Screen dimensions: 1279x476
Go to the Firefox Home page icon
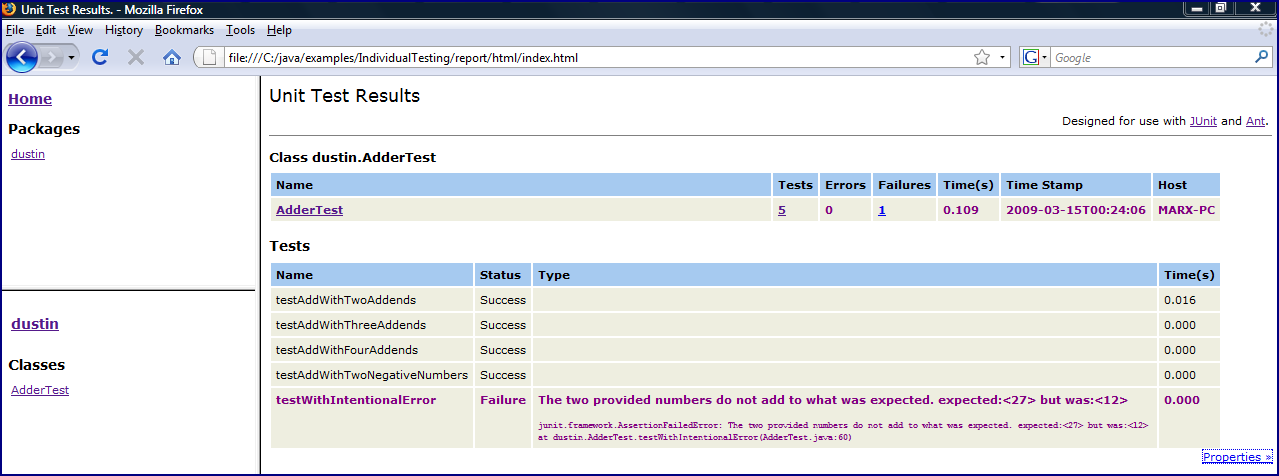pyautogui.click(x=172, y=58)
